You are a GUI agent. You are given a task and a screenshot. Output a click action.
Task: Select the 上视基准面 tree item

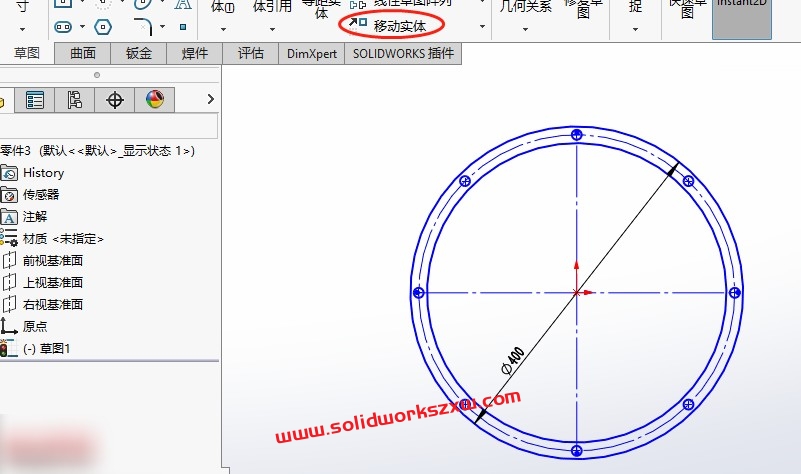point(53,282)
